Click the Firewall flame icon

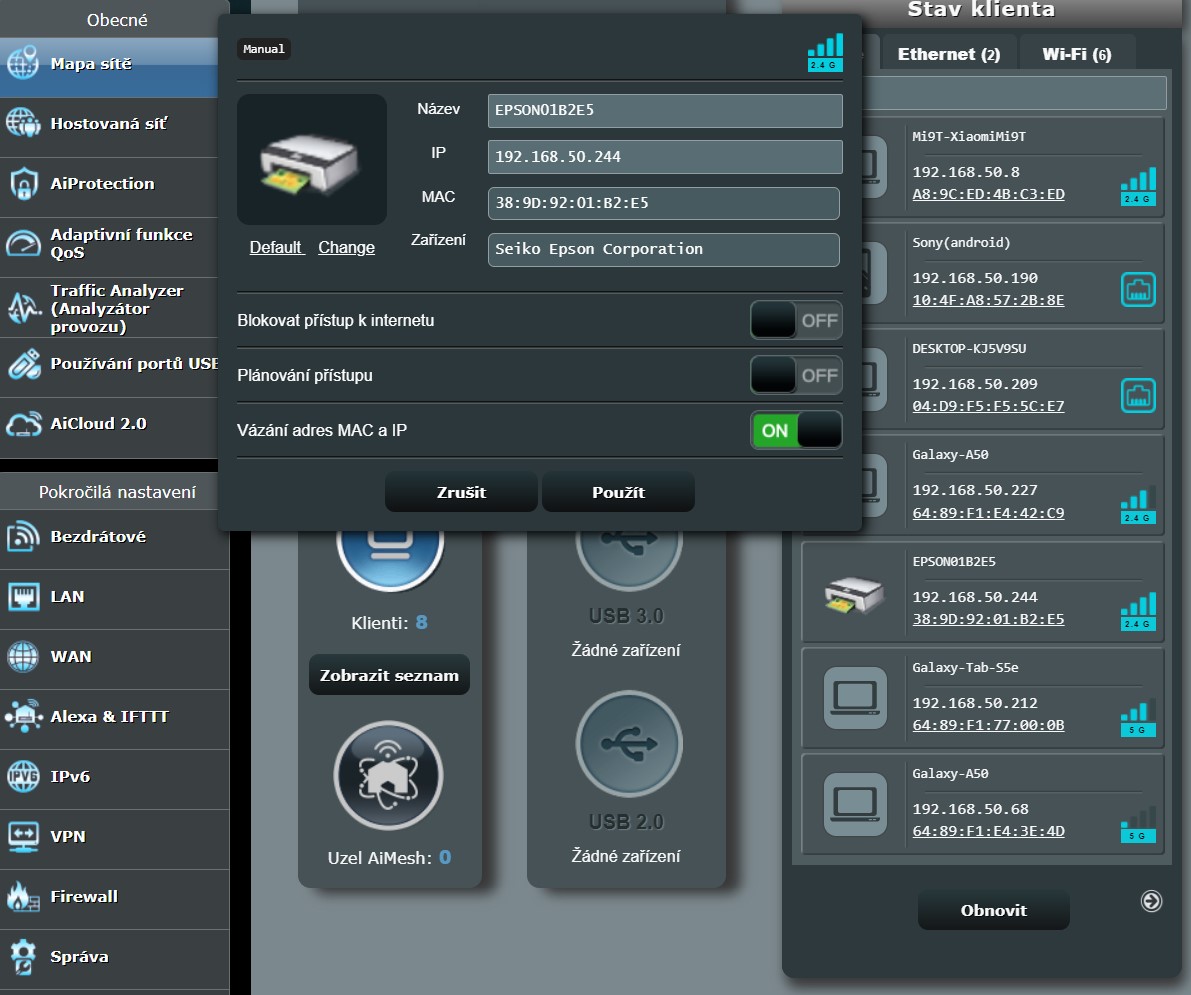tap(23, 897)
